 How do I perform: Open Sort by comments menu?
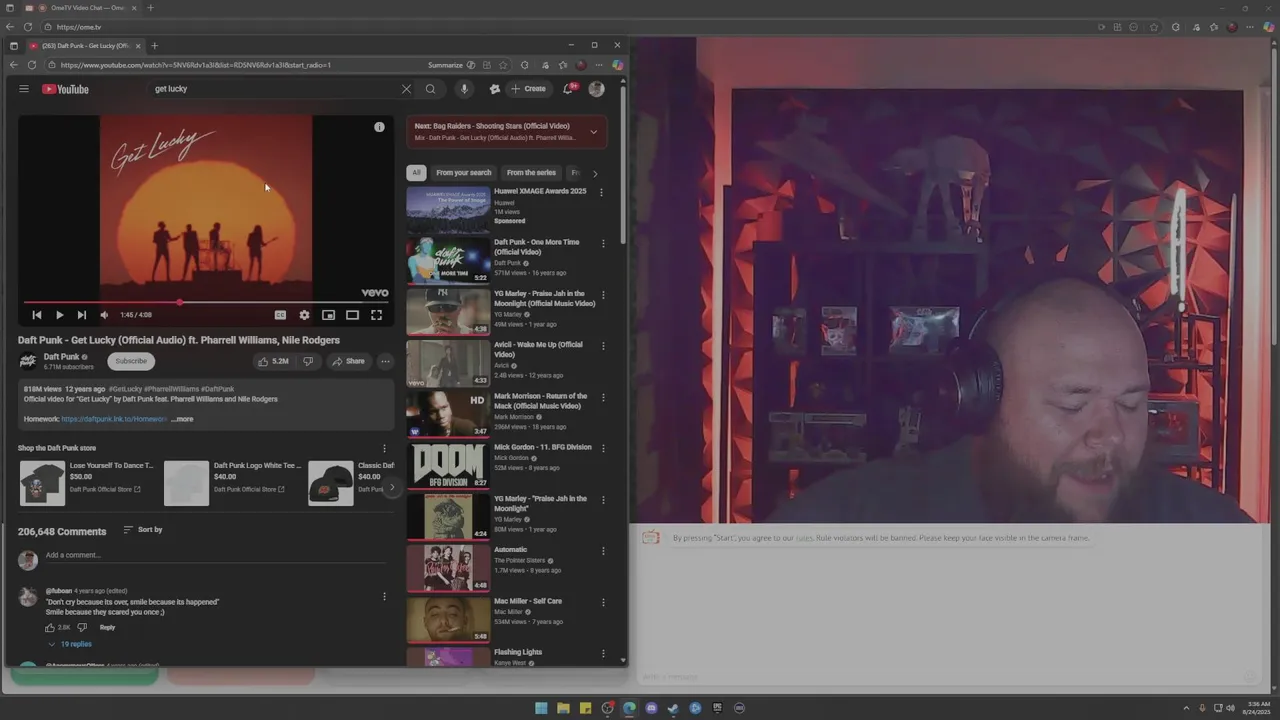143,530
